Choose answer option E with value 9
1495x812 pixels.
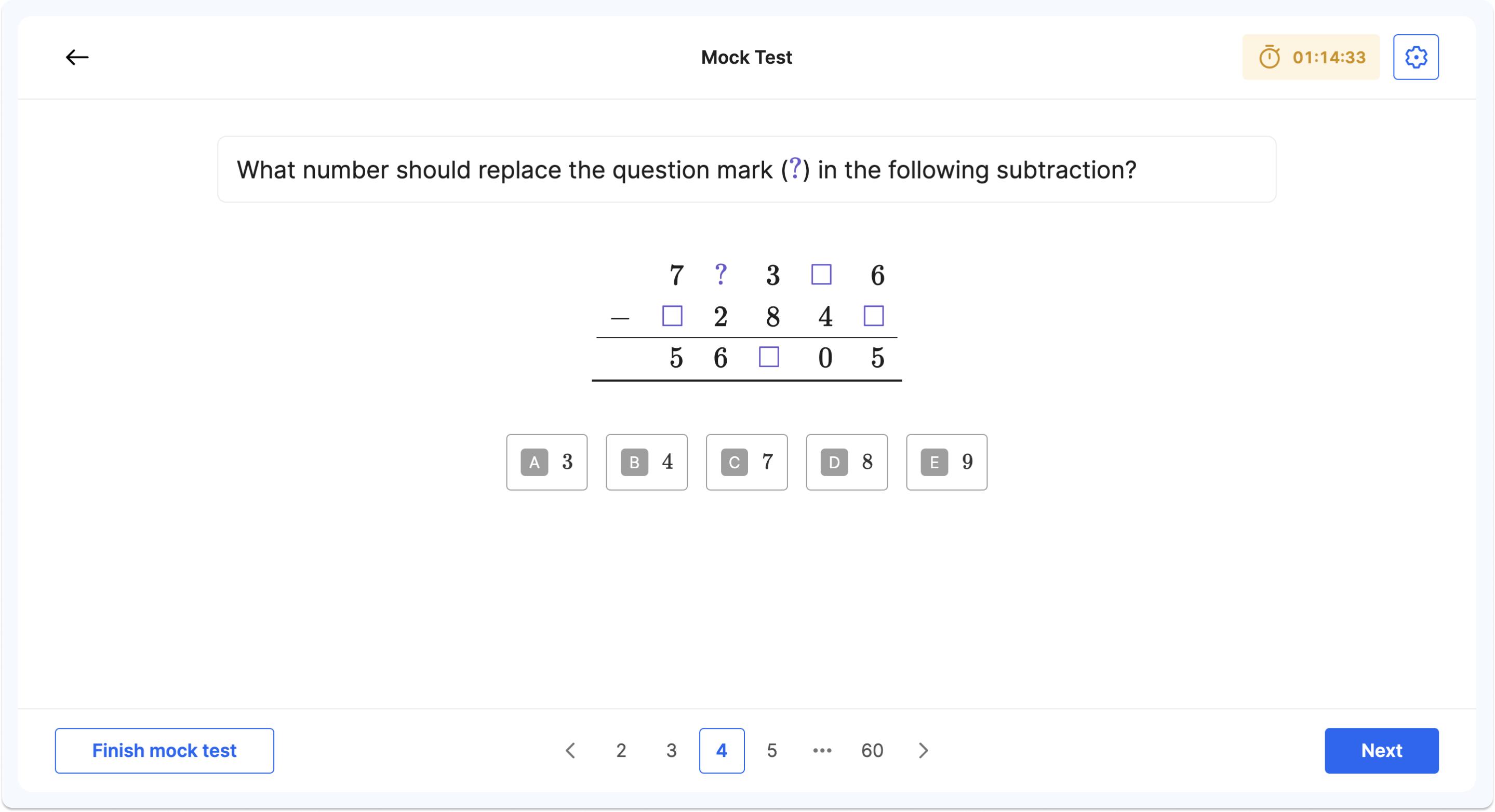[946, 461]
